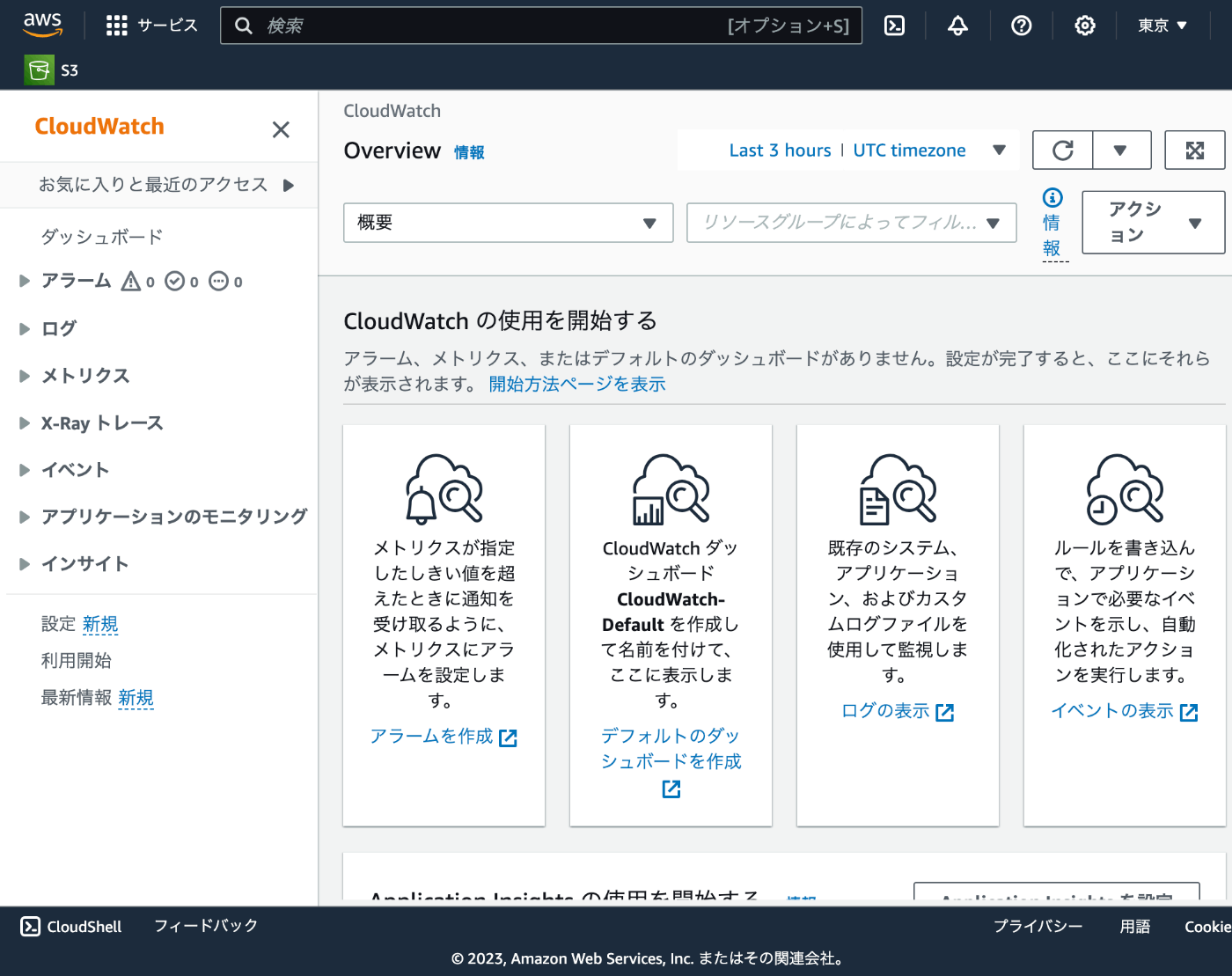Image resolution: width=1232 pixels, height=976 pixels.
Task: Open 利用開始 in the sidebar
Action: (x=77, y=660)
